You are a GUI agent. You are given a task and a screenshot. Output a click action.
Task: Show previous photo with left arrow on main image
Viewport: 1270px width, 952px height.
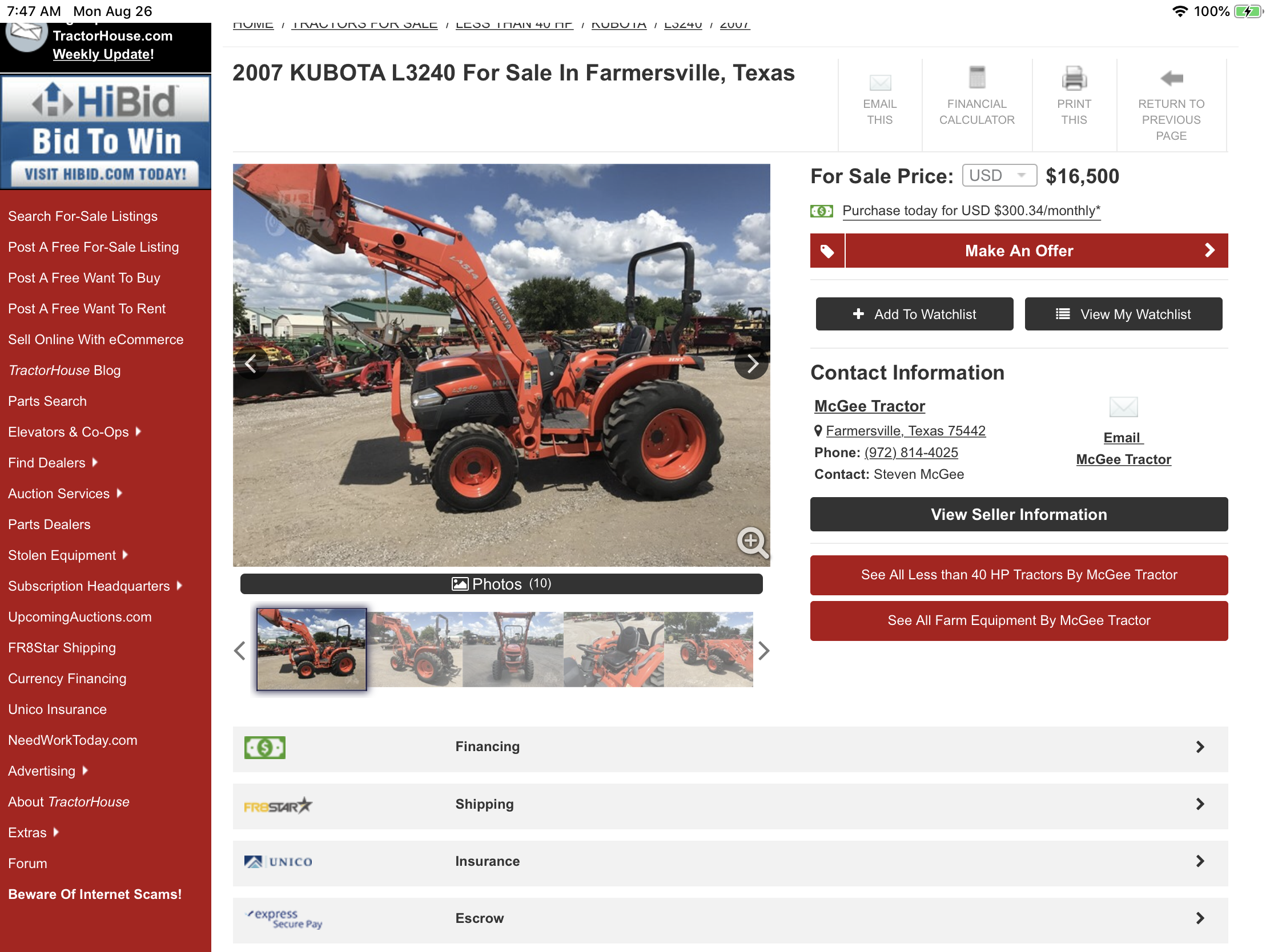coord(251,362)
